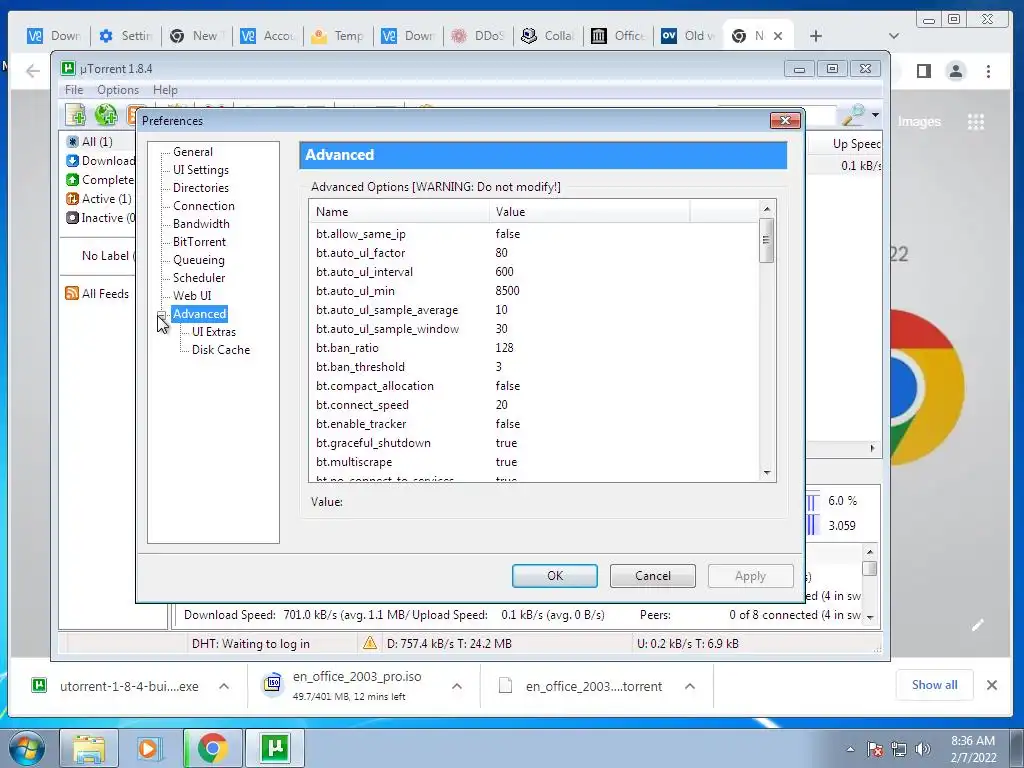Toggle Chrome side panel icon
Viewport: 1024px width, 768px height.
(x=923, y=71)
